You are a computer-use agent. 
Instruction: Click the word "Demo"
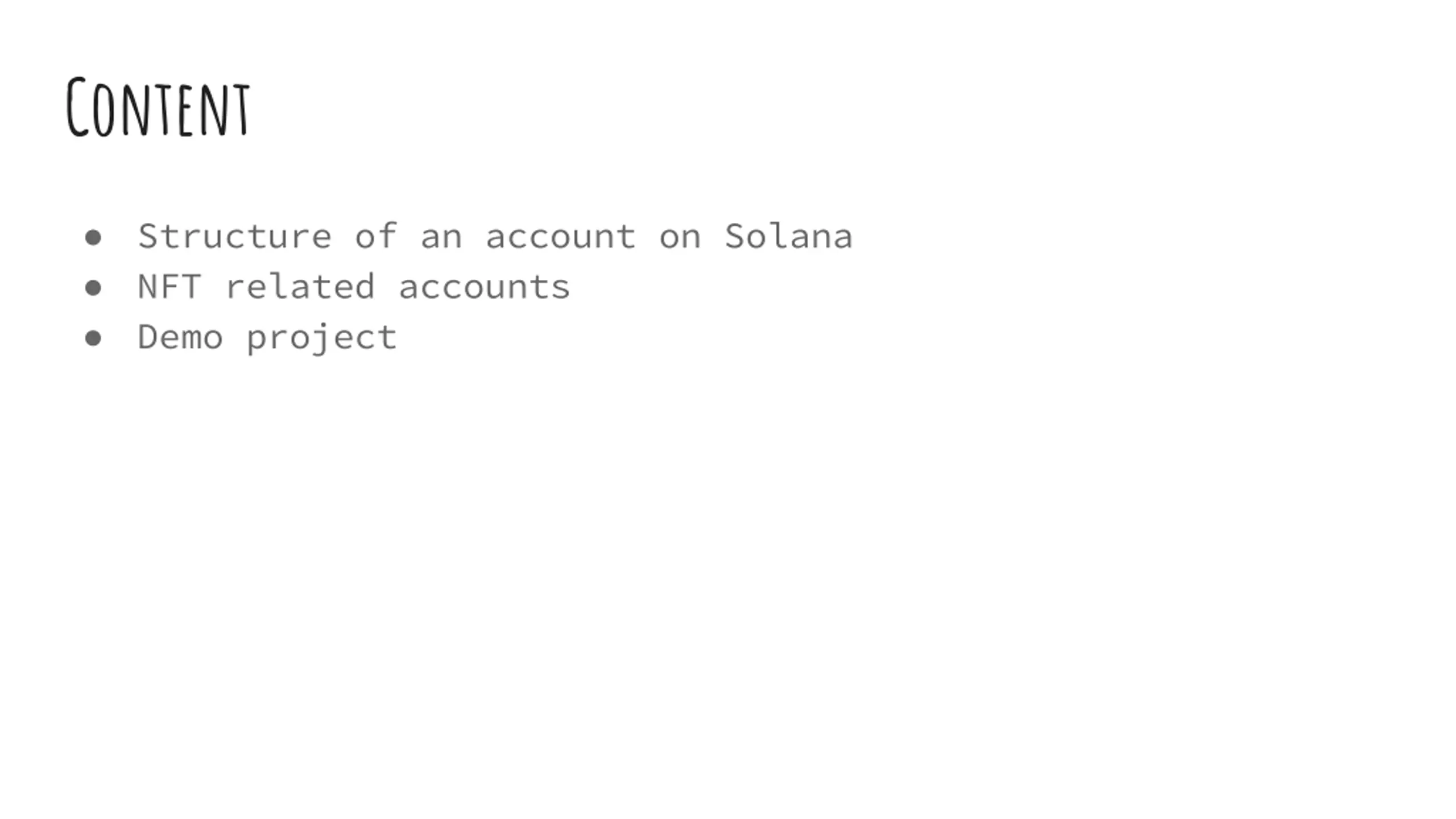point(180,337)
